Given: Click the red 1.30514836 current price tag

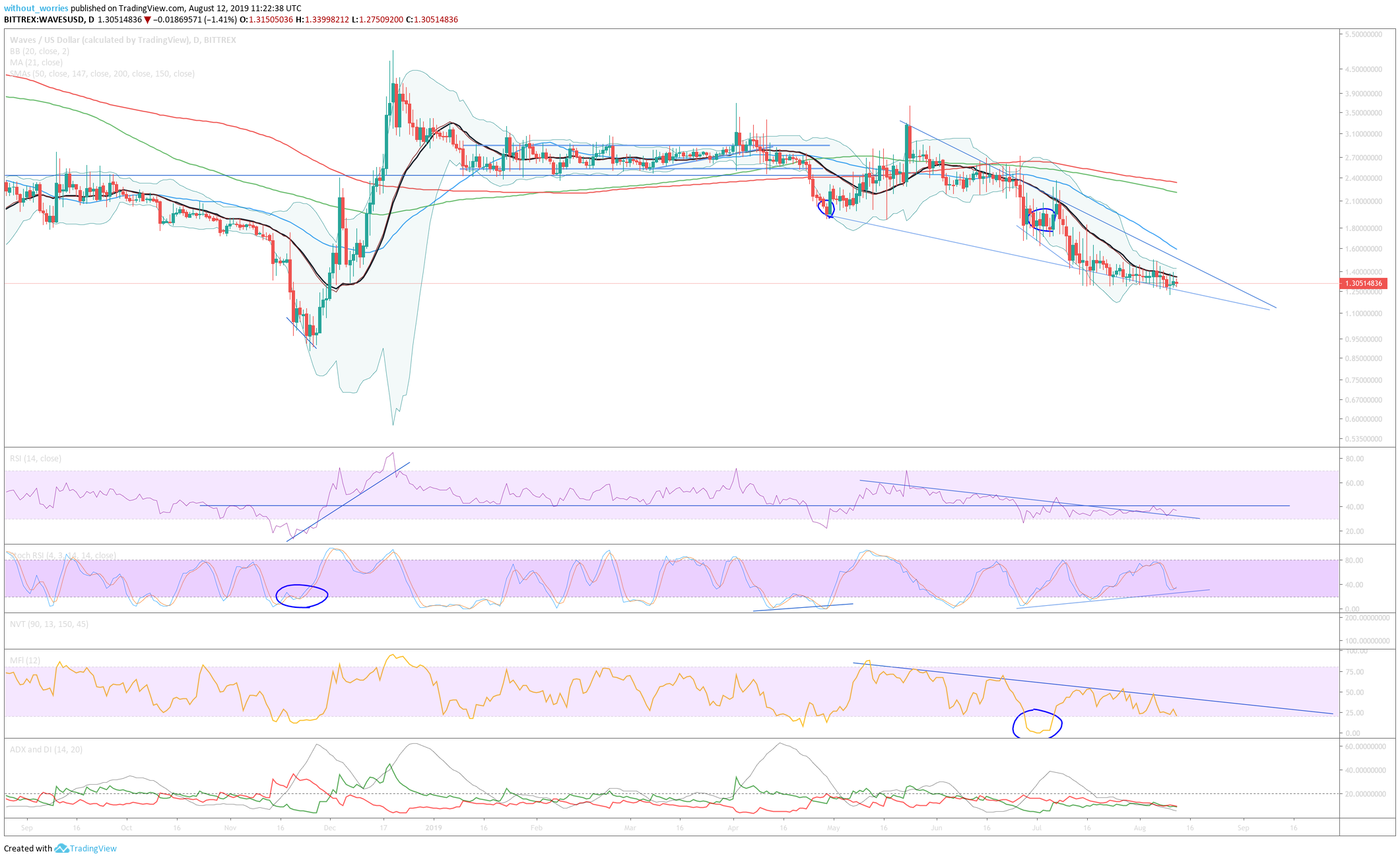Looking at the screenshot, I should pos(1363,284).
